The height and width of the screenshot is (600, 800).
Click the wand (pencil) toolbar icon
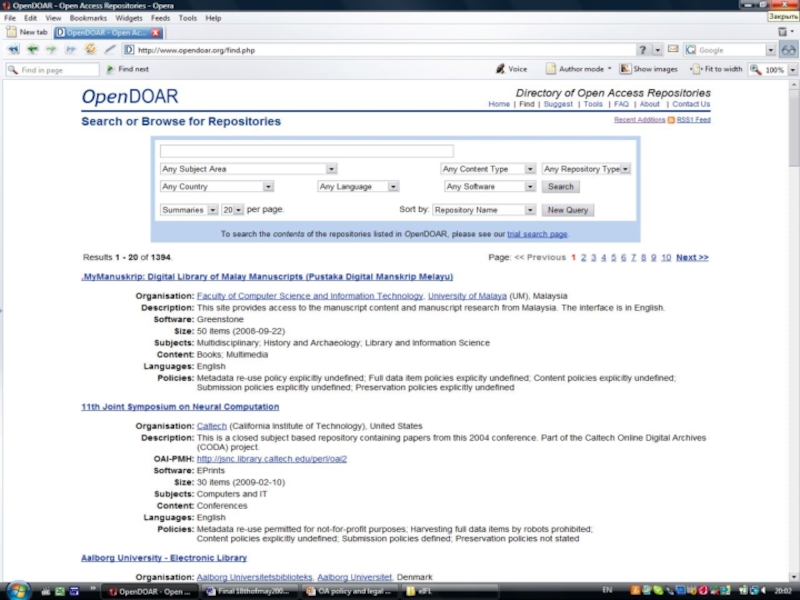coord(110,49)
